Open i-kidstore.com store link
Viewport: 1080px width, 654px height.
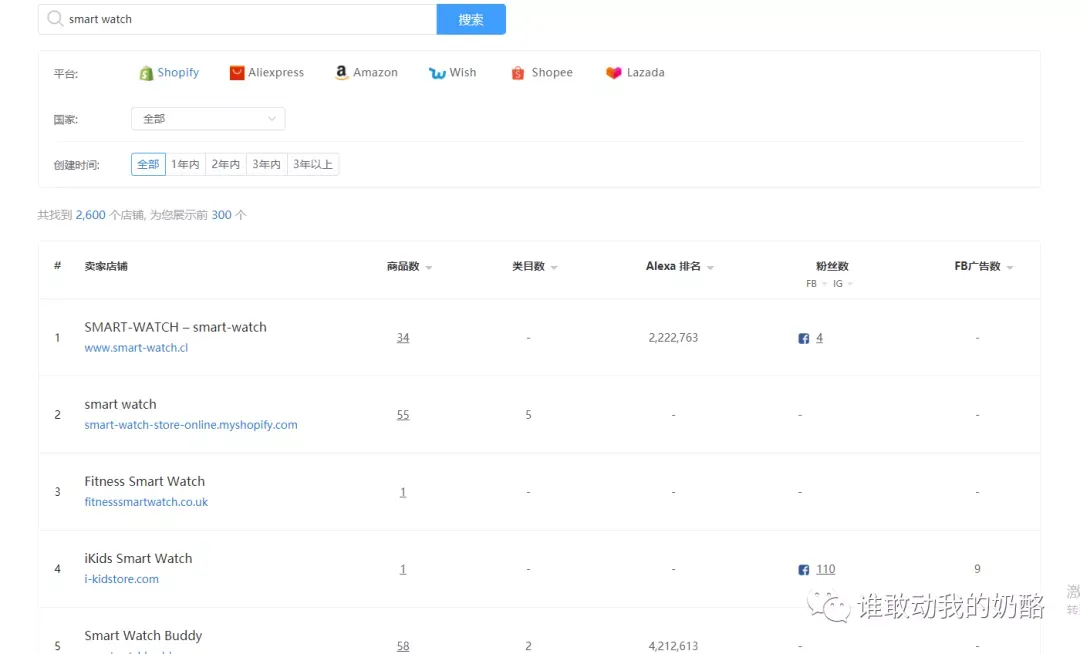tap(121, 579)
